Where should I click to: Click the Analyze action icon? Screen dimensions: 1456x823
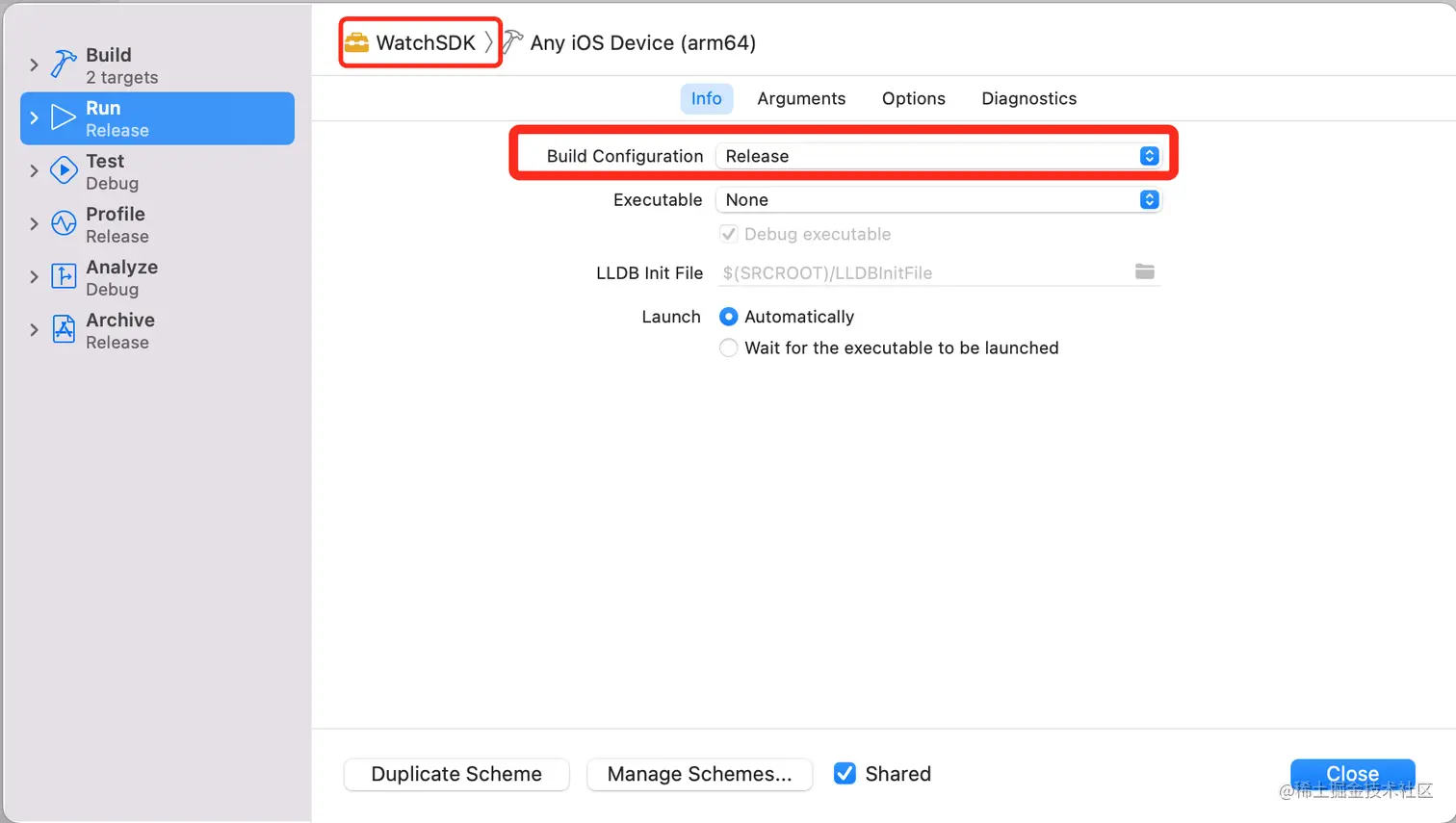pyautogui.click(x=64, y=276)
